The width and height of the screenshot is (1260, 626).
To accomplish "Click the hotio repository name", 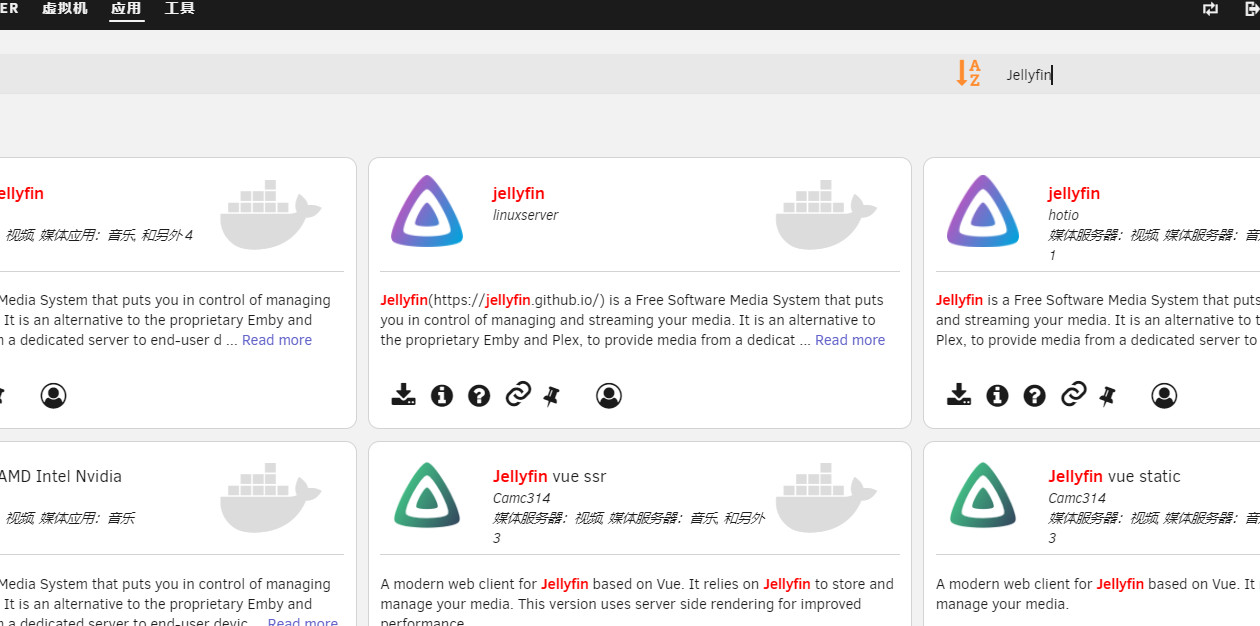I will click(1063, 215).
